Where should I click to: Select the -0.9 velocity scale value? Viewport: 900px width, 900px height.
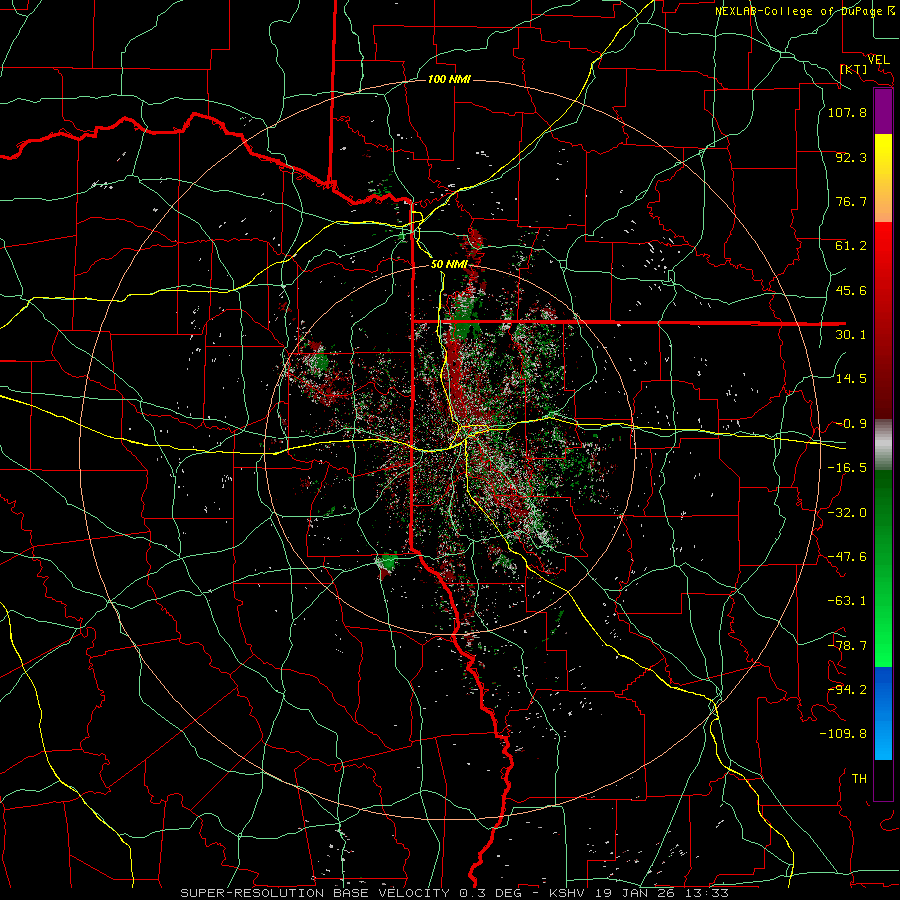point(851,424)
